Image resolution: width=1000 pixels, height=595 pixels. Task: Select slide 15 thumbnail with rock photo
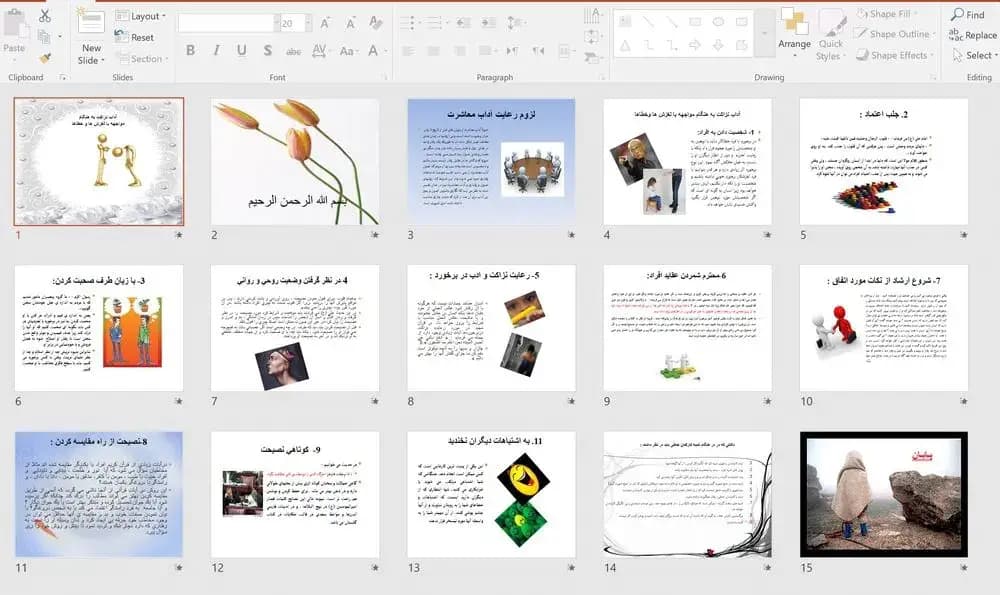pyautogui.click(x=884, y=494)
